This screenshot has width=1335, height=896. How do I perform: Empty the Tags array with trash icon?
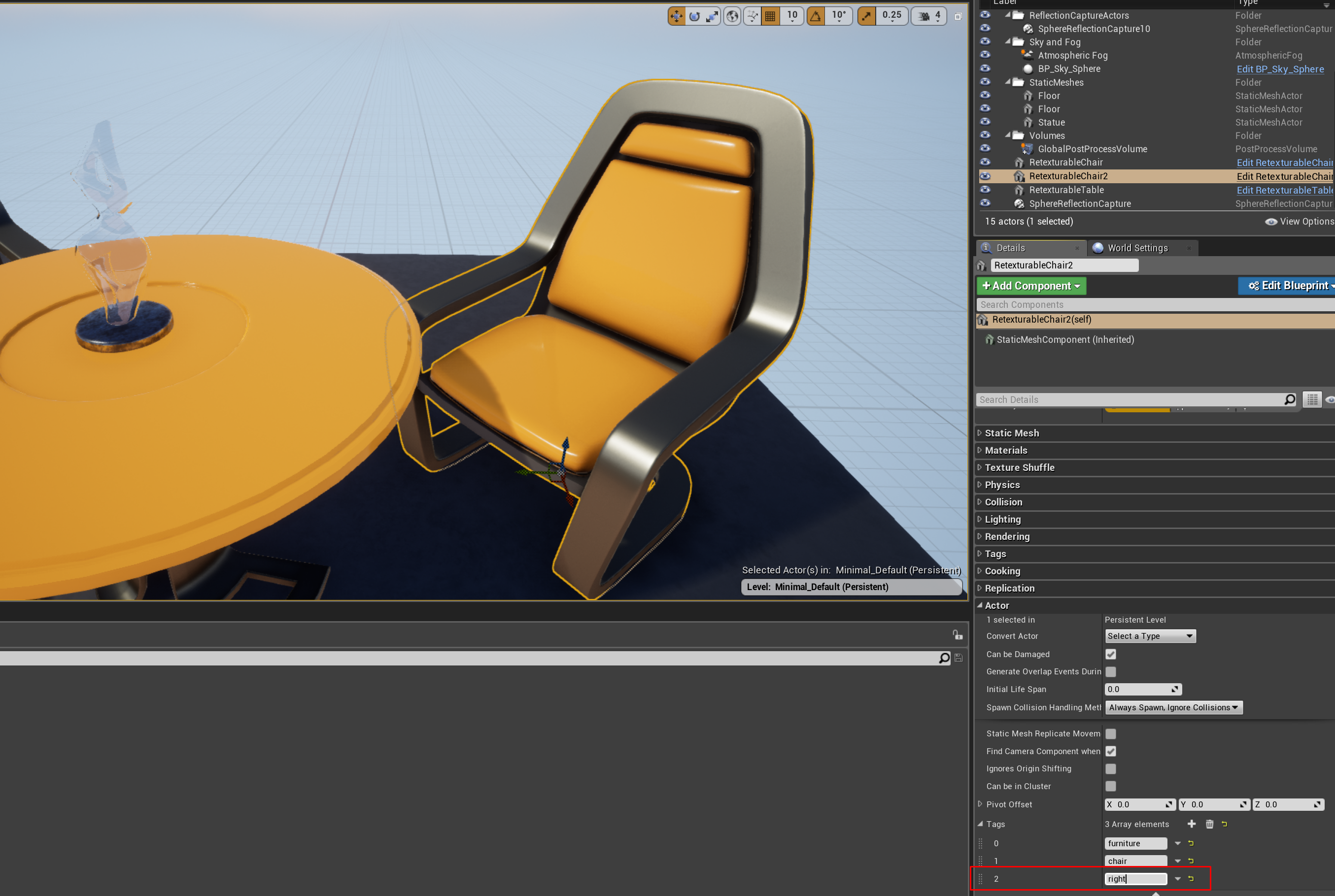tap(1210, 824)
